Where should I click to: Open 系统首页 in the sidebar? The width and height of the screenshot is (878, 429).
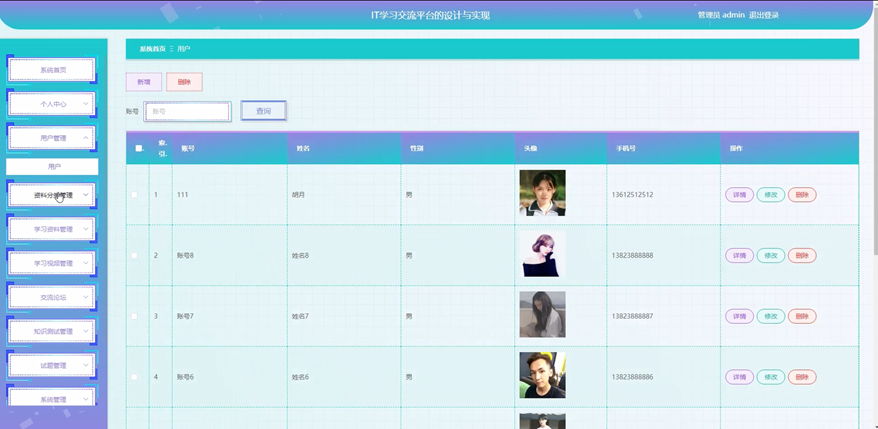point(52,70)
